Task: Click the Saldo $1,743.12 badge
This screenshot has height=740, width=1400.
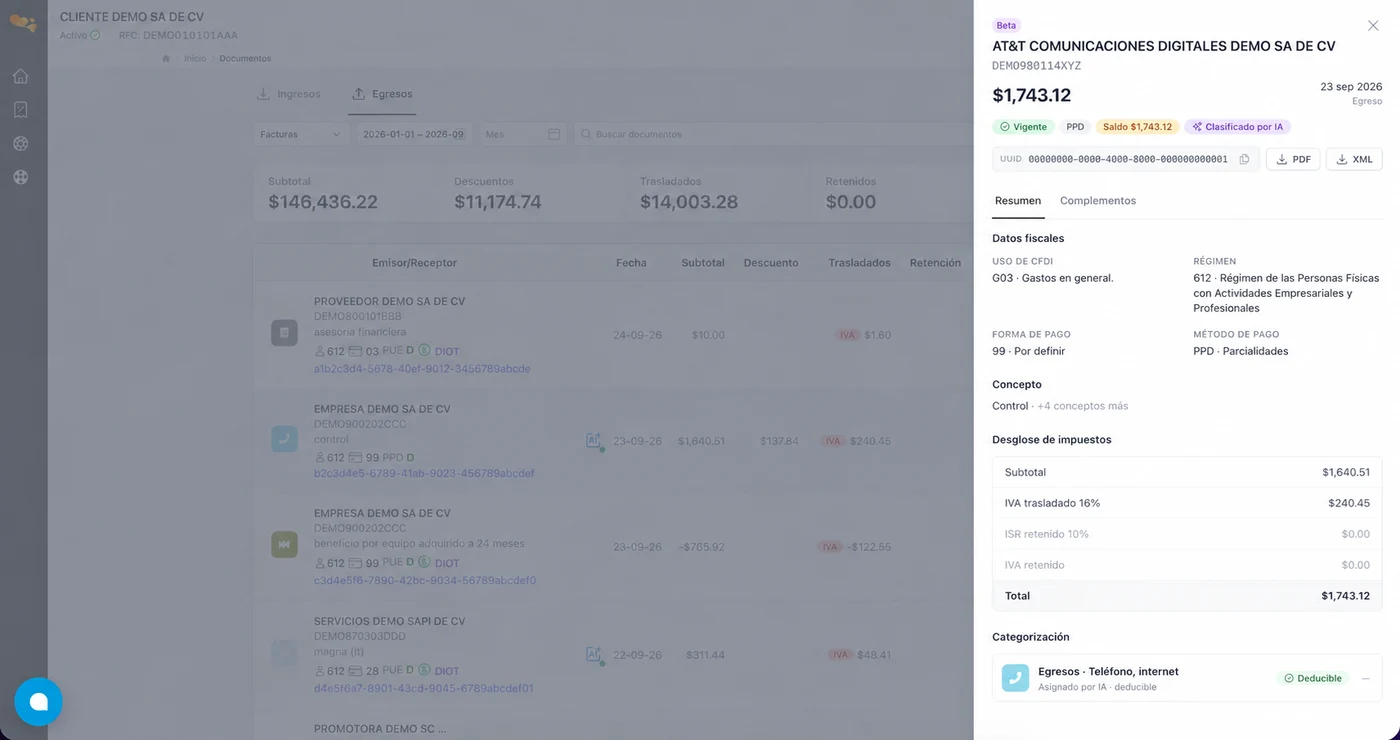Action: click(x=1137, y=127)
